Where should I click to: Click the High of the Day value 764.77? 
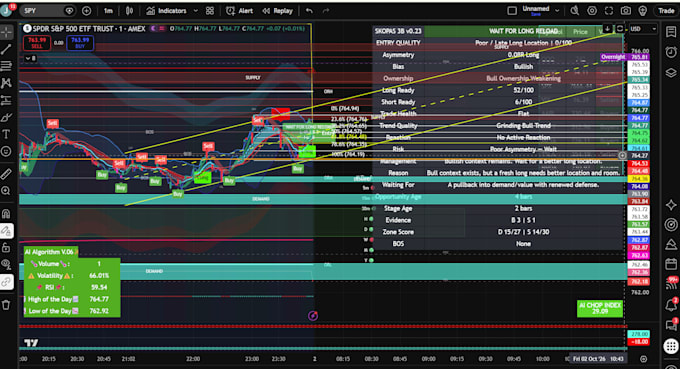point(99,299)
